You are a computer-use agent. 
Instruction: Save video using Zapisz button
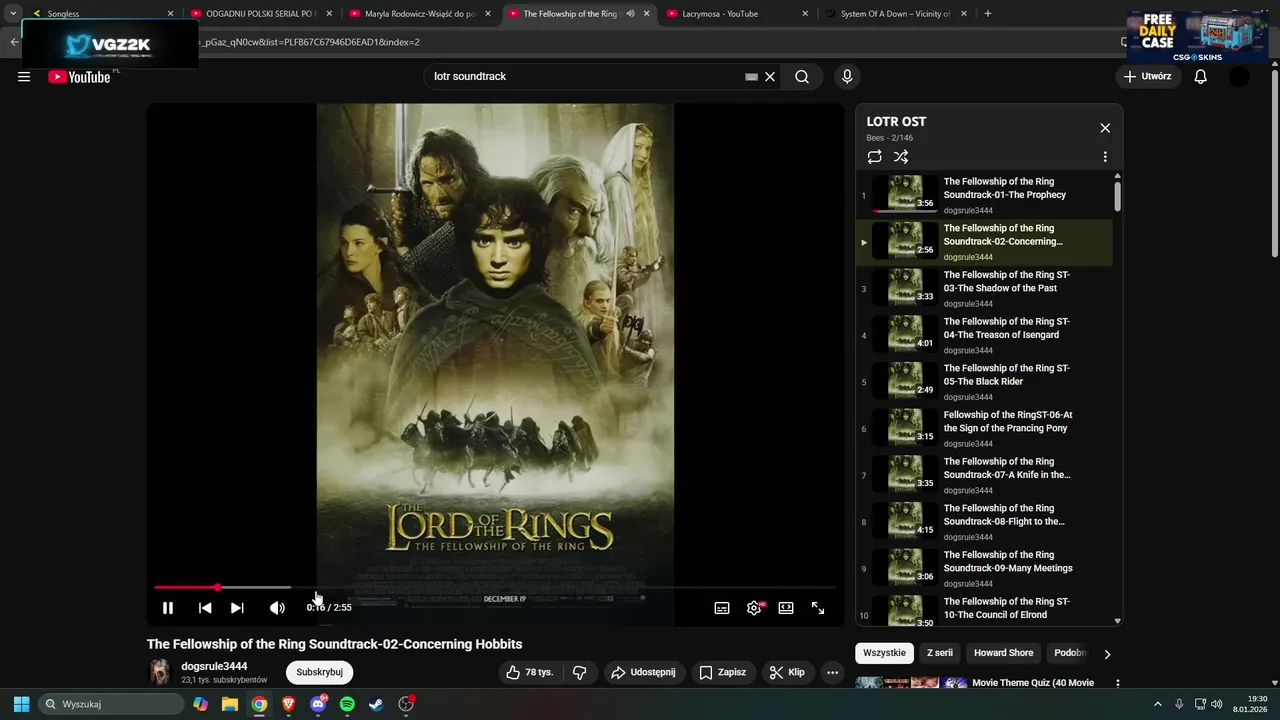722,673
